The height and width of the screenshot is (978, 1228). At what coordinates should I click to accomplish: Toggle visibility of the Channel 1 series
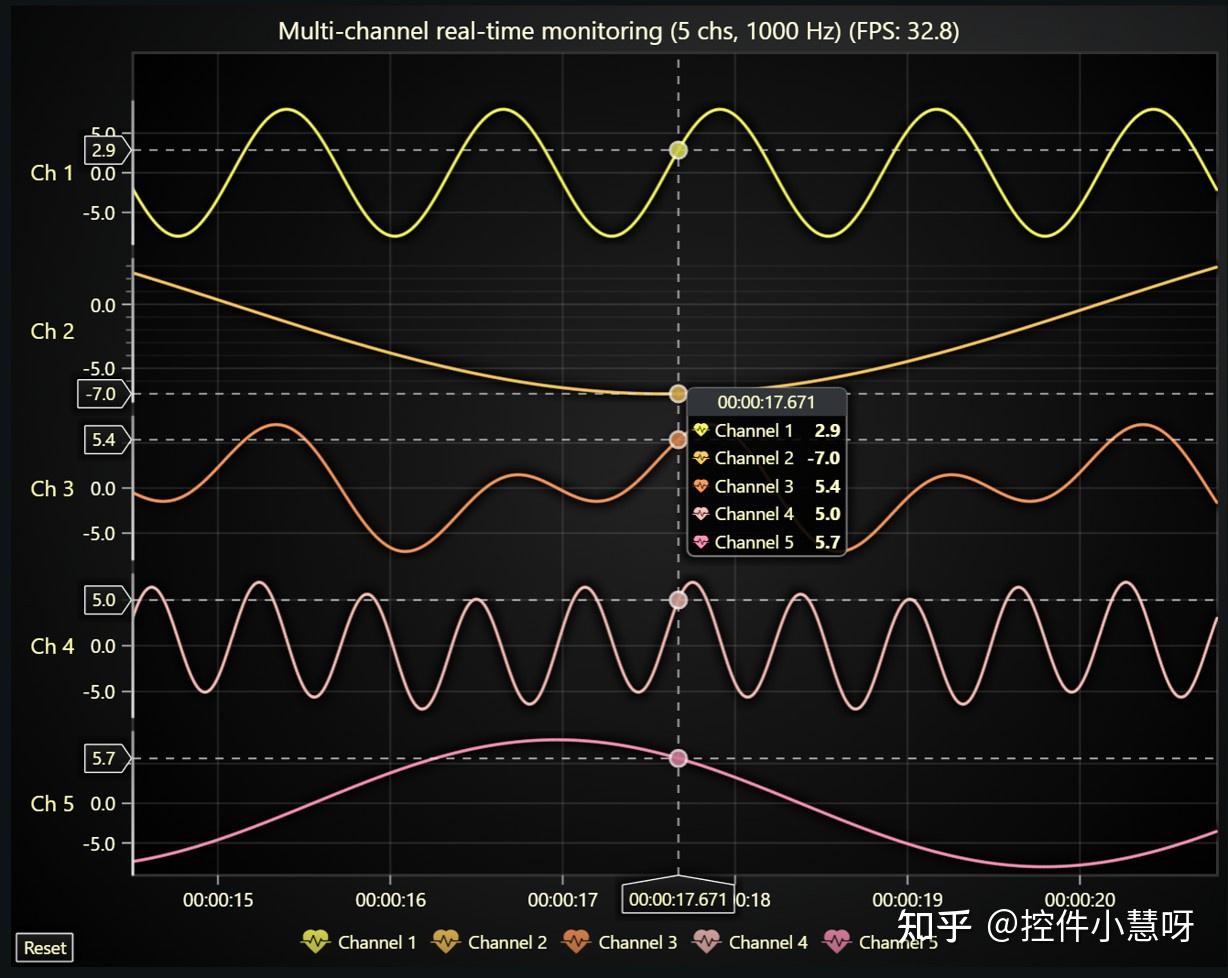(360, 941)
